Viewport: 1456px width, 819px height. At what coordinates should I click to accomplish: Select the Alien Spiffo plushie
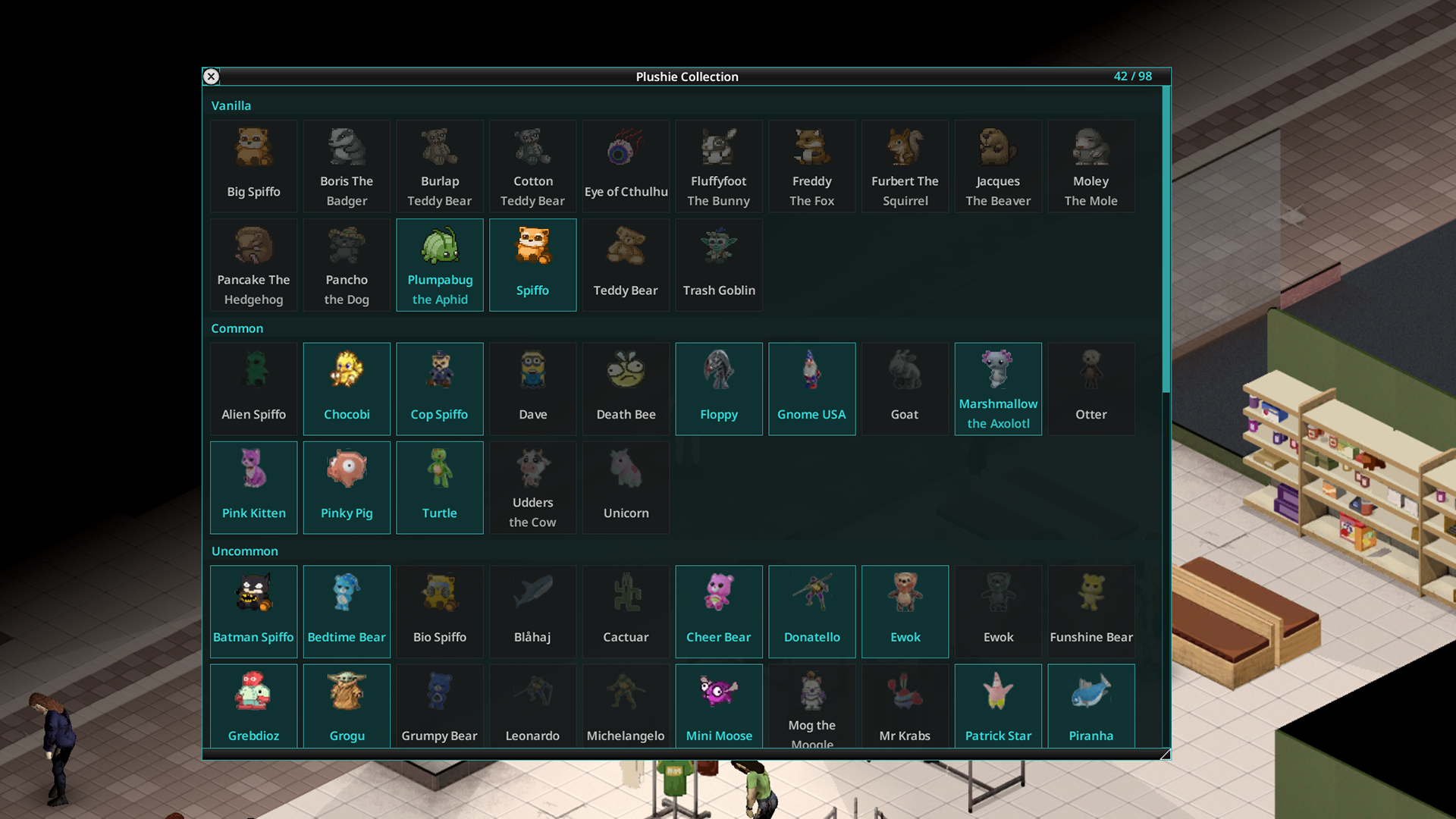[x=253, y=389]
